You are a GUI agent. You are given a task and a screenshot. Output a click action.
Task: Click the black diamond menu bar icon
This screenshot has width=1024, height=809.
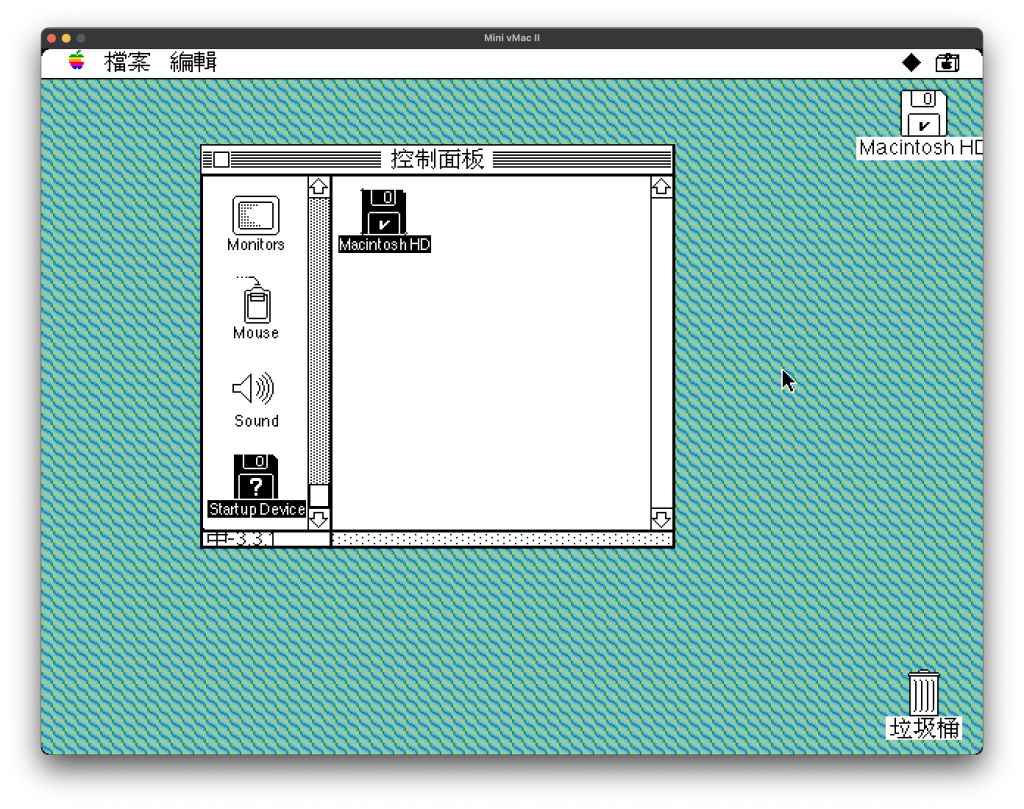(911, 62)
